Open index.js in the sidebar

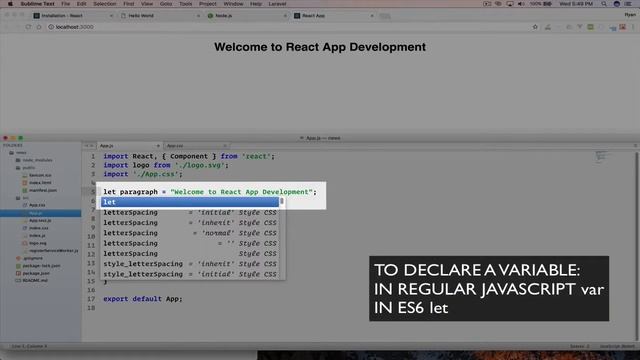pyautogui.click(x=37, y=236)
